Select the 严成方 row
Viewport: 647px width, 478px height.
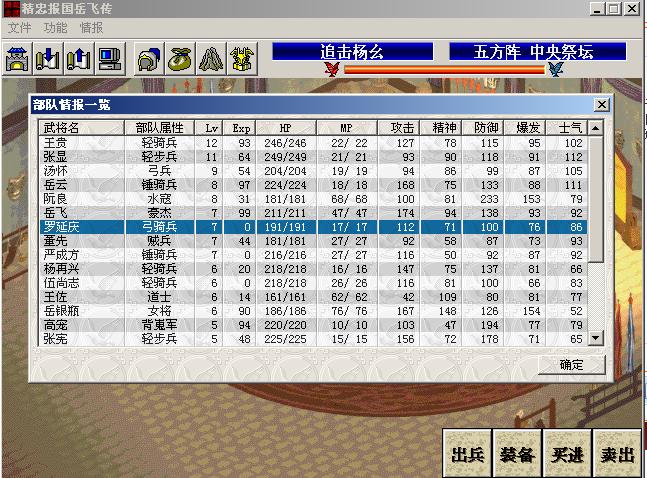313,255
